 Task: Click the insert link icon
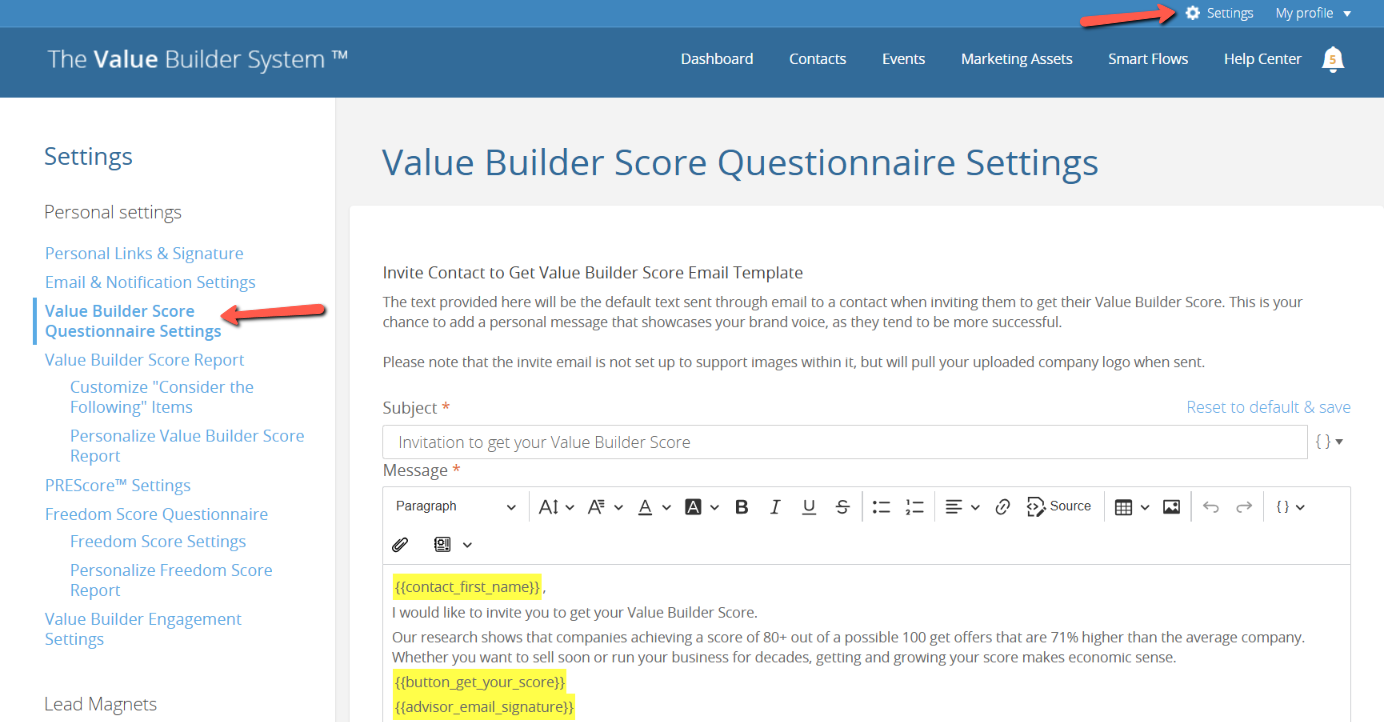click(x=1002, y=507)
